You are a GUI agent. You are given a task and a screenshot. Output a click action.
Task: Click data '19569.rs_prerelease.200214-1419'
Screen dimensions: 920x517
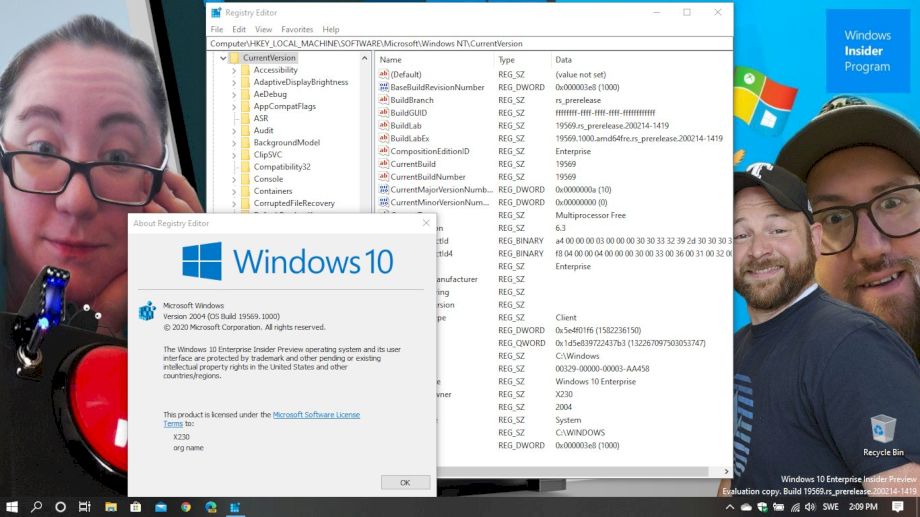pos(612,126)
